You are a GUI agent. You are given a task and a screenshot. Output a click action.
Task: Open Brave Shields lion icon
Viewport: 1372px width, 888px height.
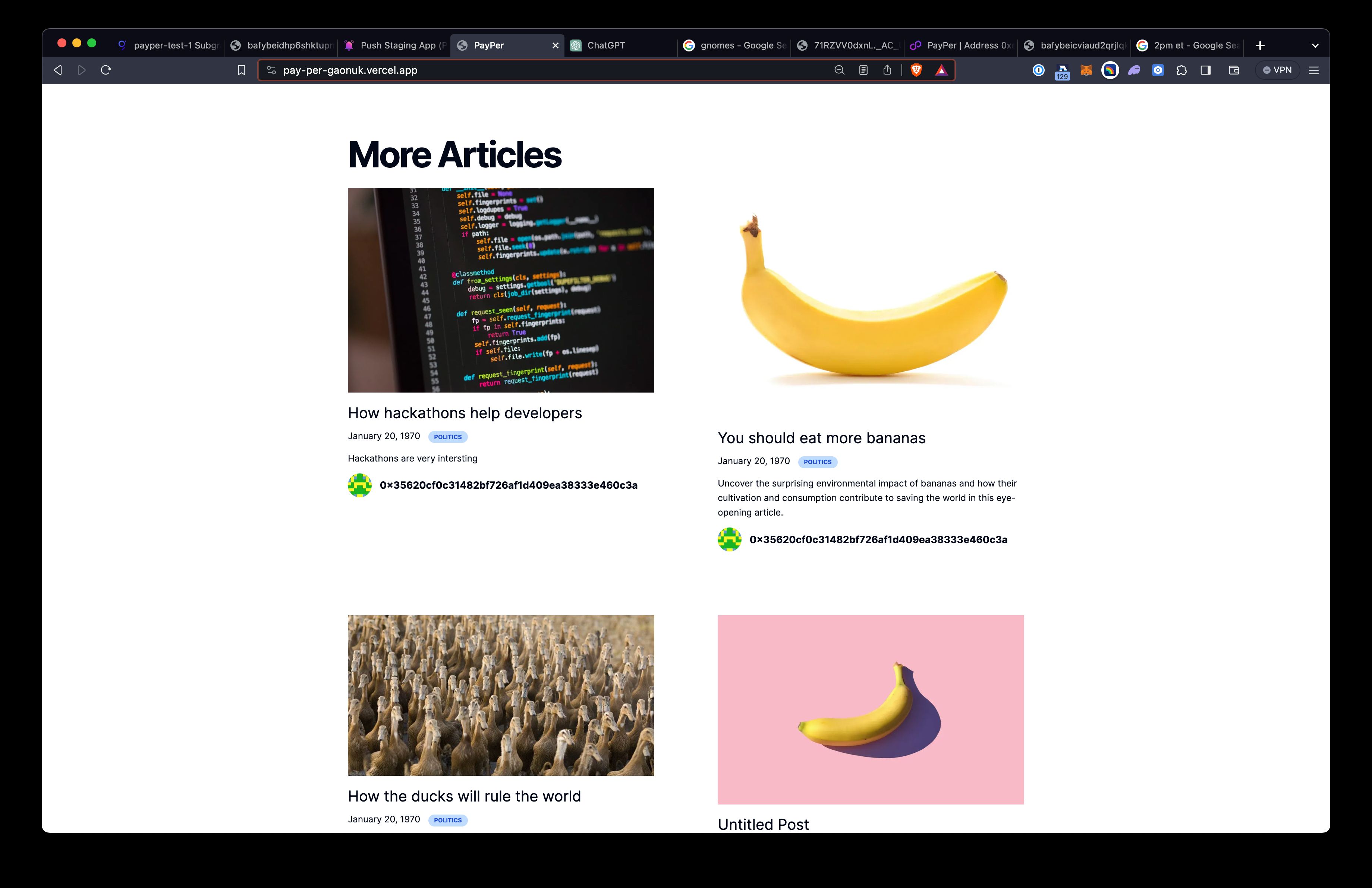click(916, 70)
